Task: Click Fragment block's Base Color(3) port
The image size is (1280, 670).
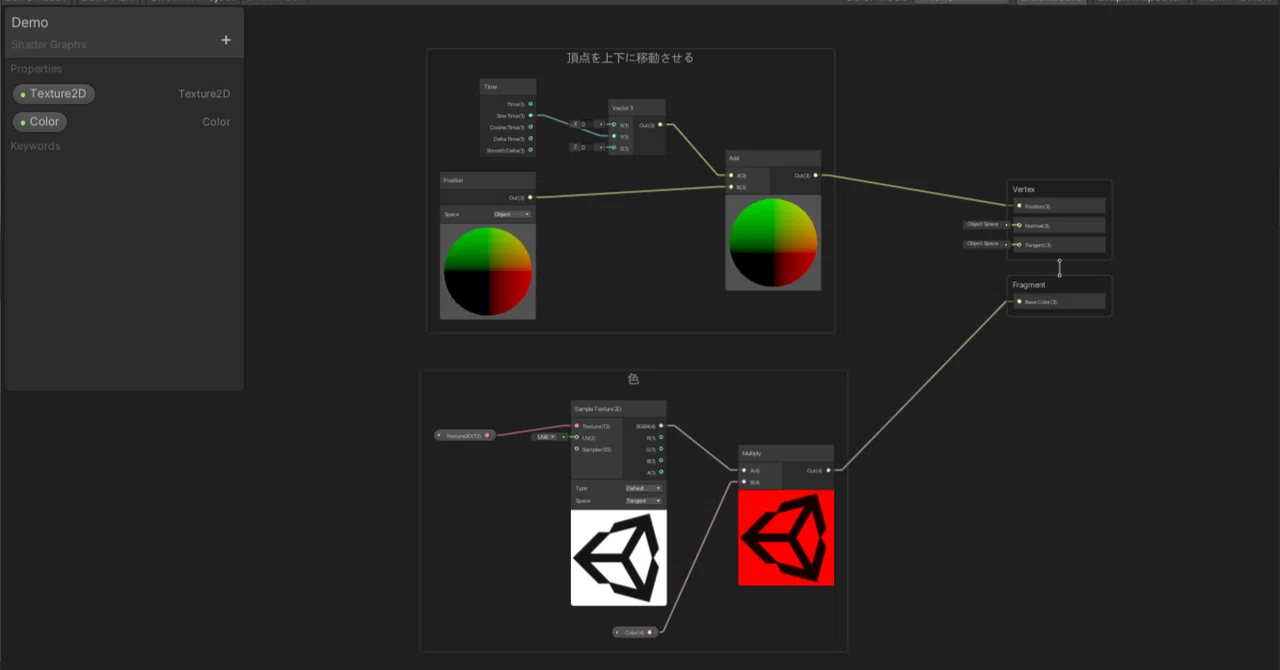Action: [x=1019, y=301]
